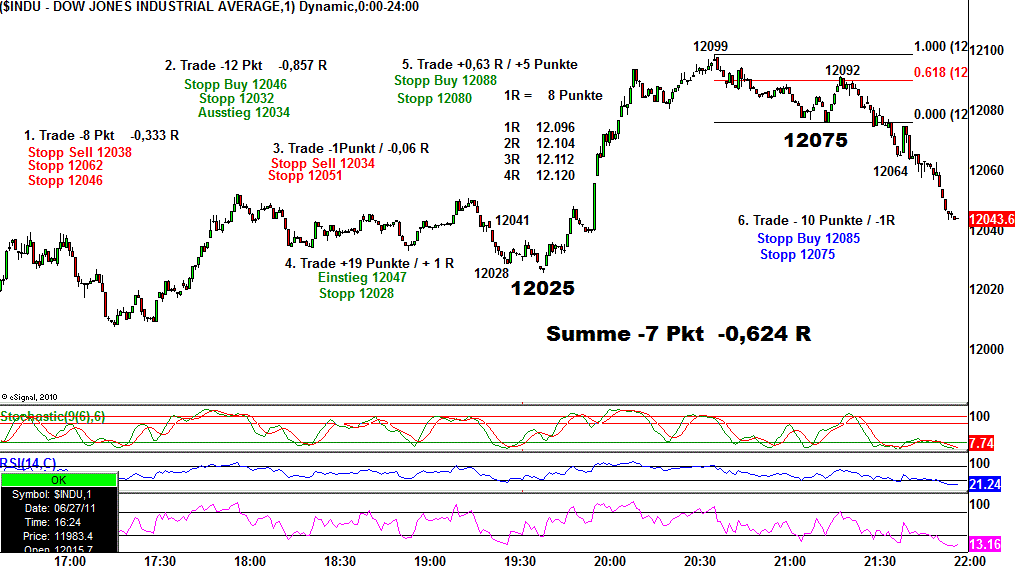
Task: Click the bold 12025 low annotation
Action: [543, 288]
